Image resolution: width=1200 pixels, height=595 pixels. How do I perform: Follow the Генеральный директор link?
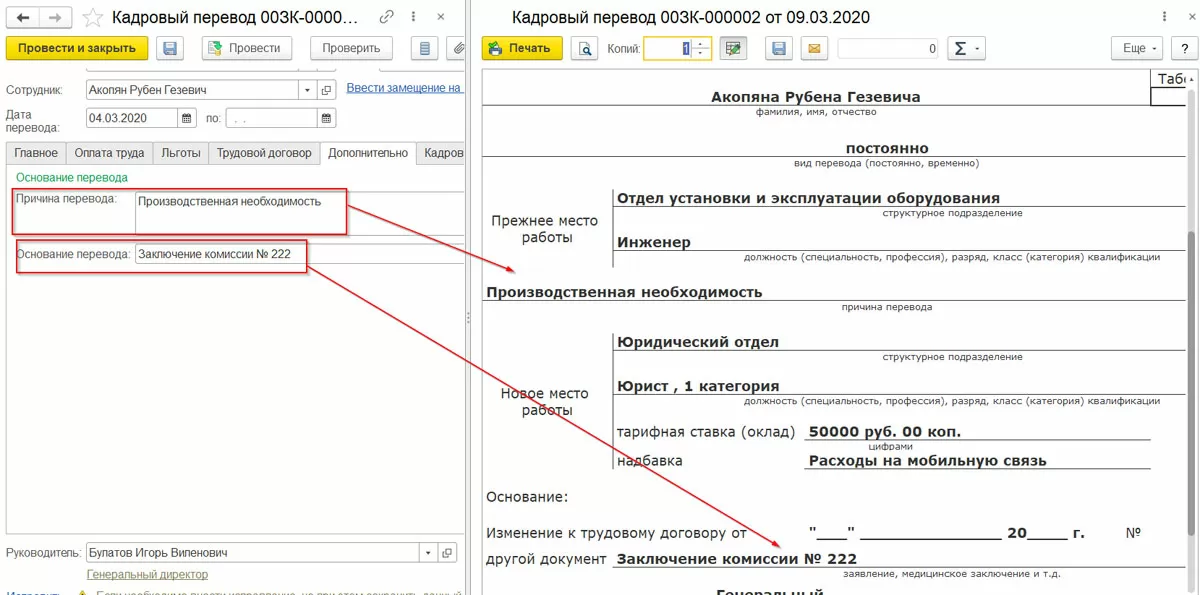point(147,575)
